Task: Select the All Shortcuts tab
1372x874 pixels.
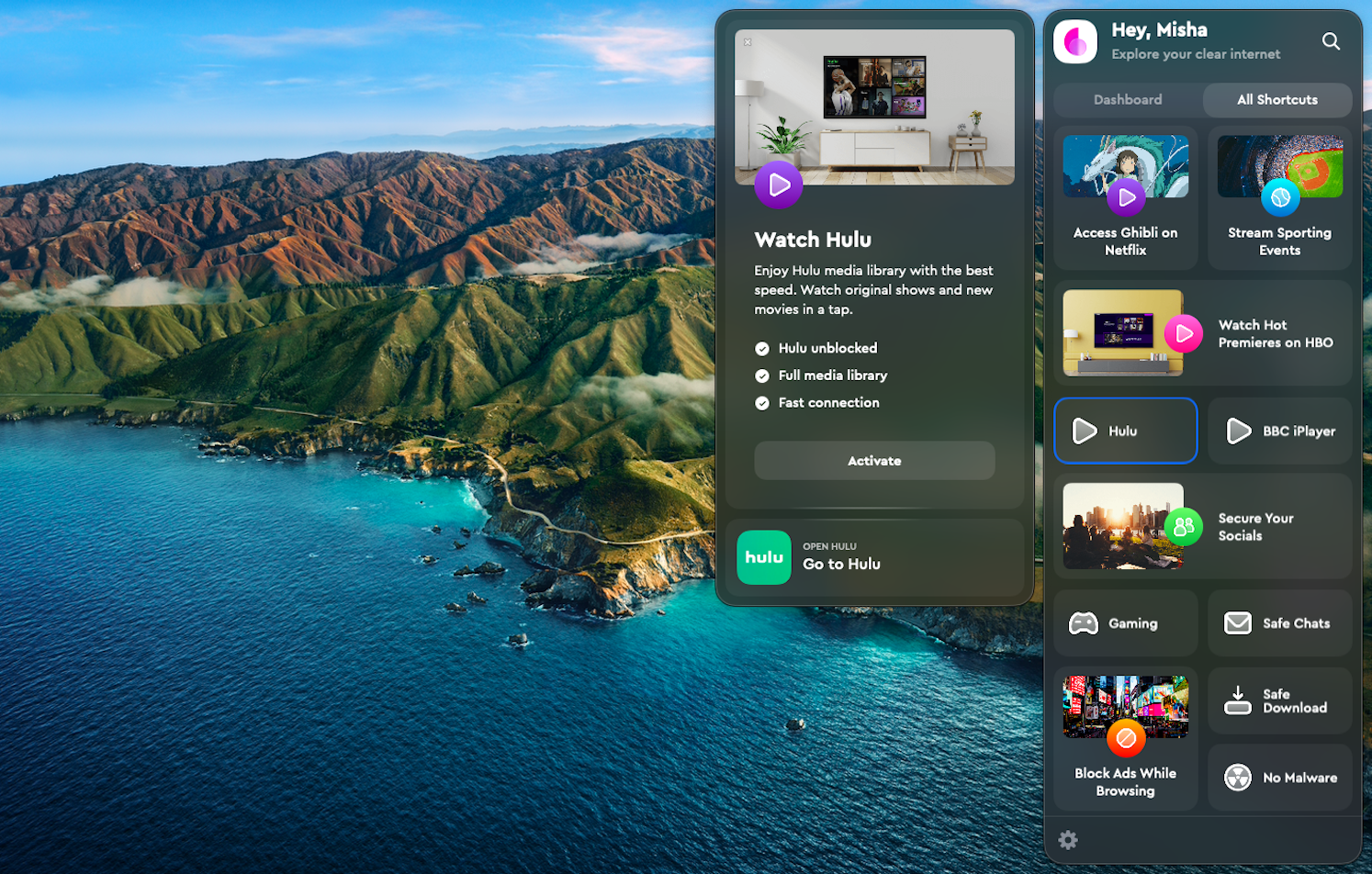Action: tap(1276, 100)
